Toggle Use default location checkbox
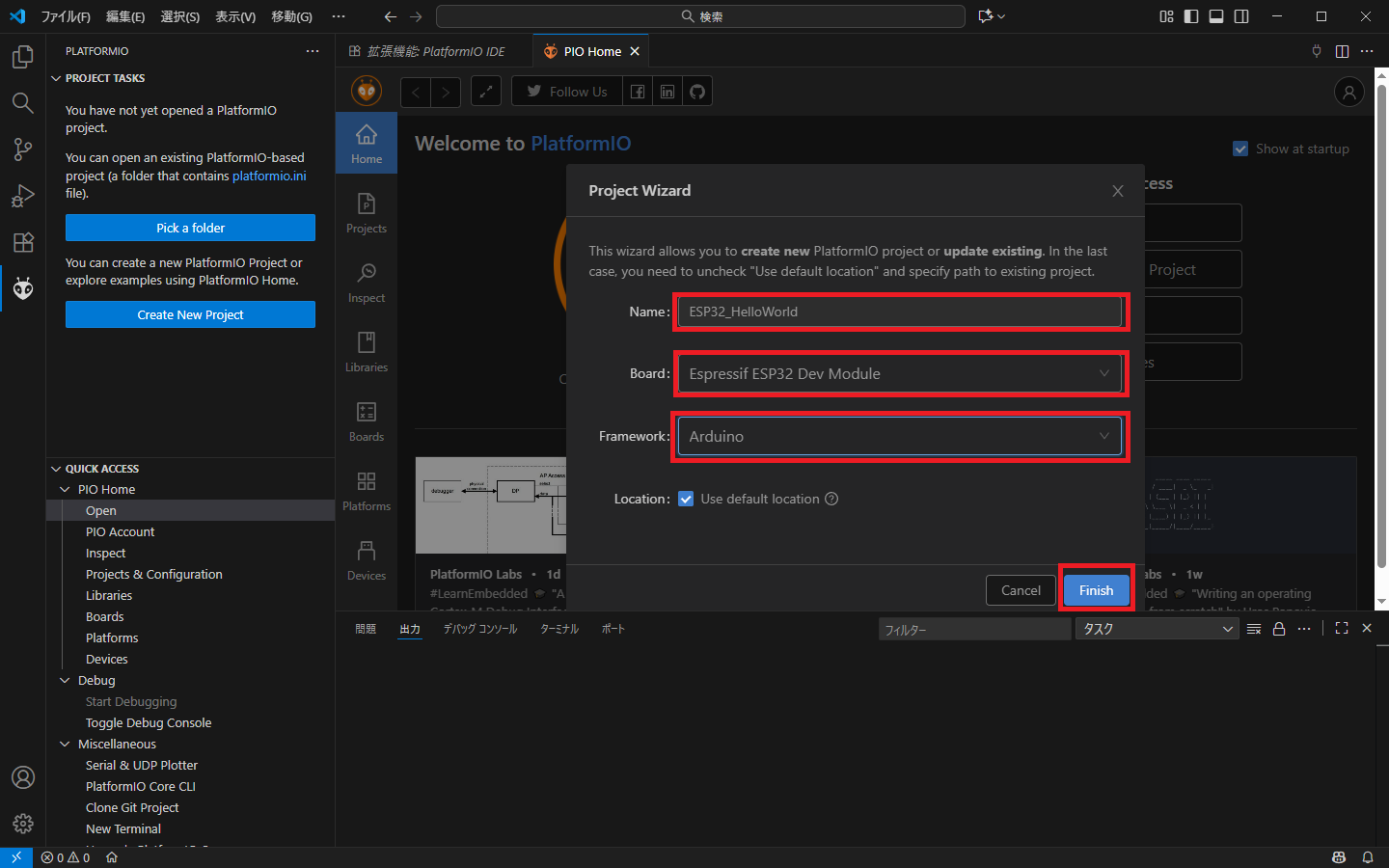1389x868 pixels. 686,499
